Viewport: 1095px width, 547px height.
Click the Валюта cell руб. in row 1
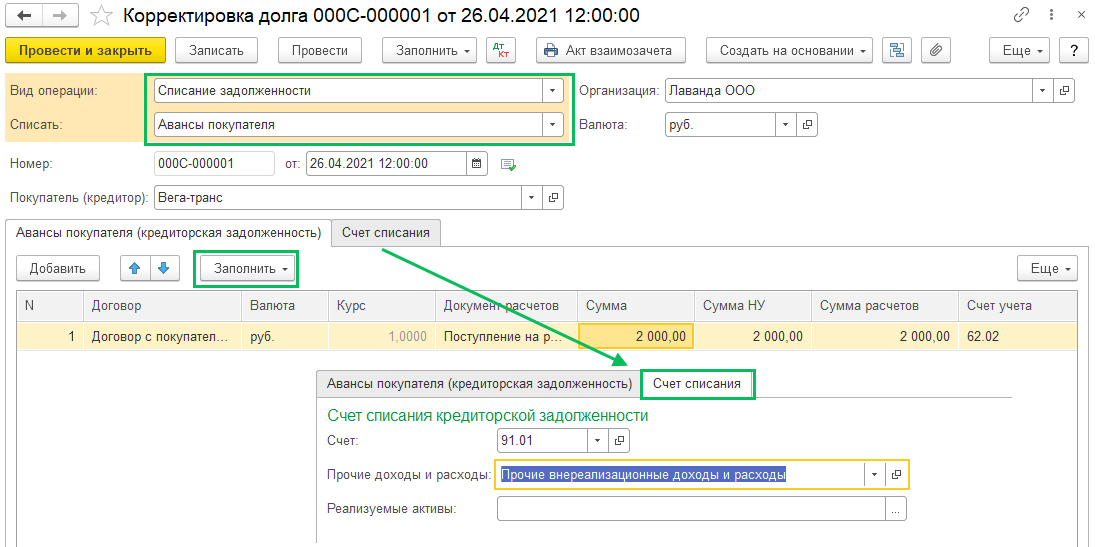[284, 336]
